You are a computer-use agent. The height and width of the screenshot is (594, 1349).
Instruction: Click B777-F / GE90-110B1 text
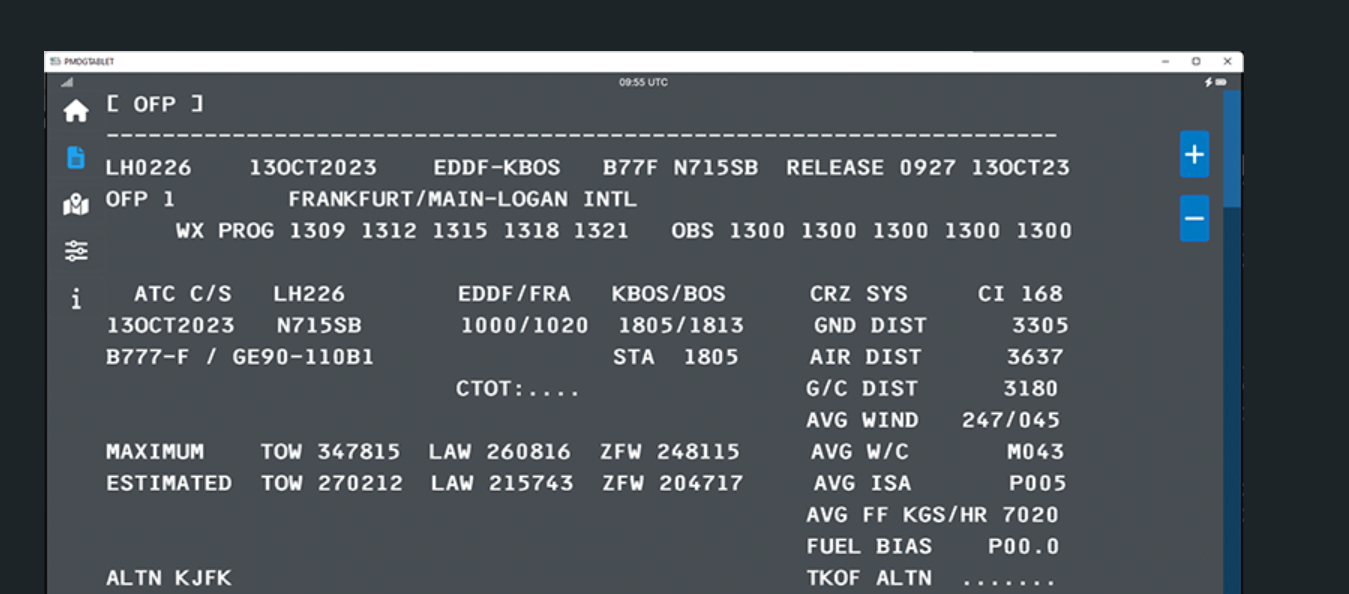click(240, 357)
